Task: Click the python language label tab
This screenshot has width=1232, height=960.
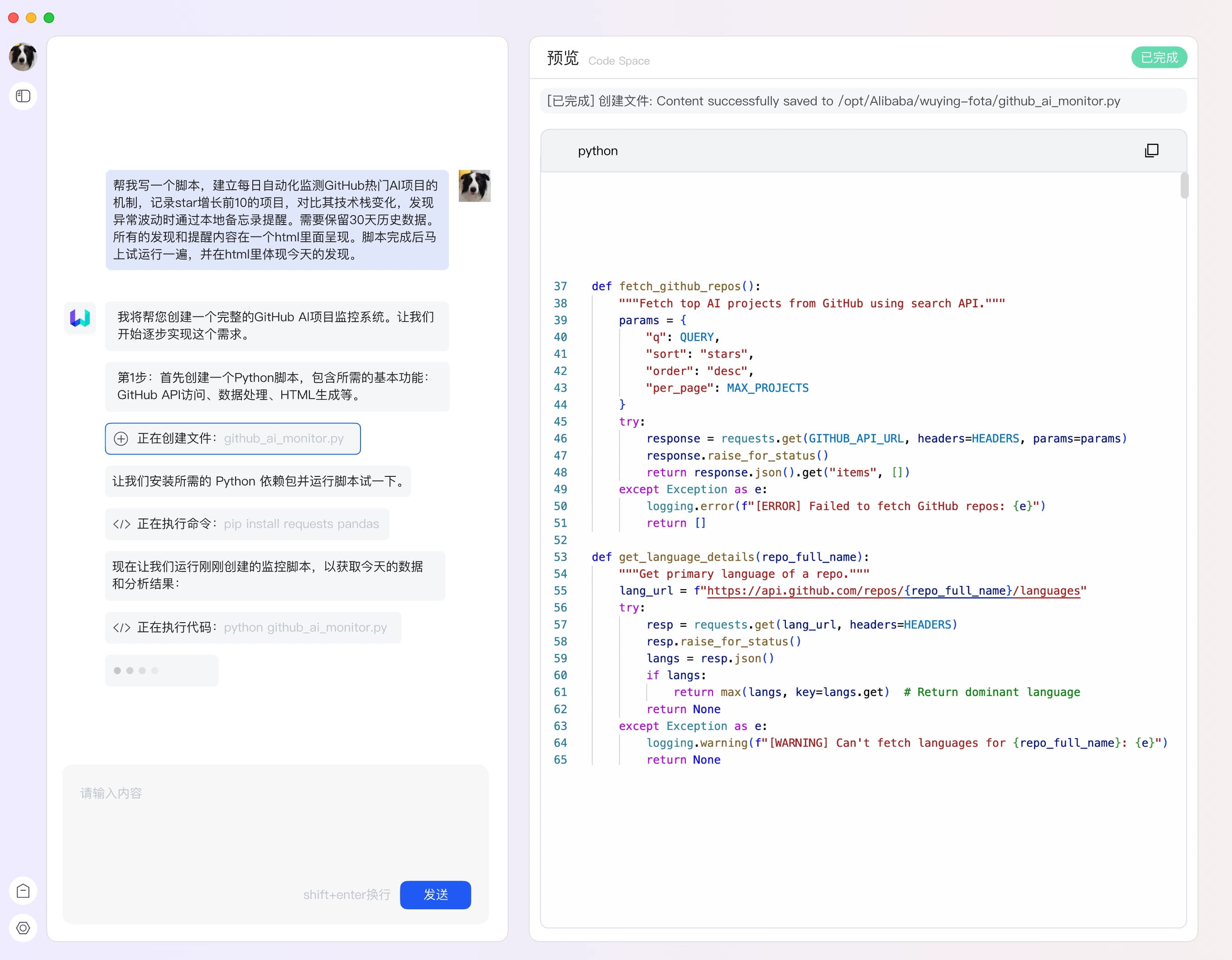Action: pos(597,151)
